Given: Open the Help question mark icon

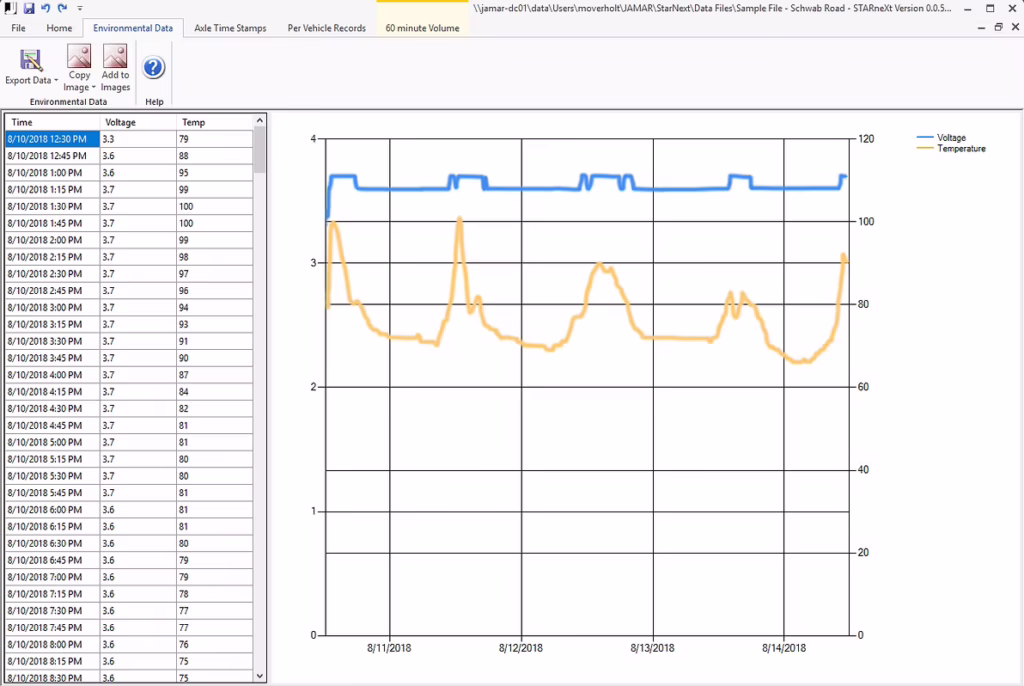Looking at the screenshot, I should [x=153, y=67].
